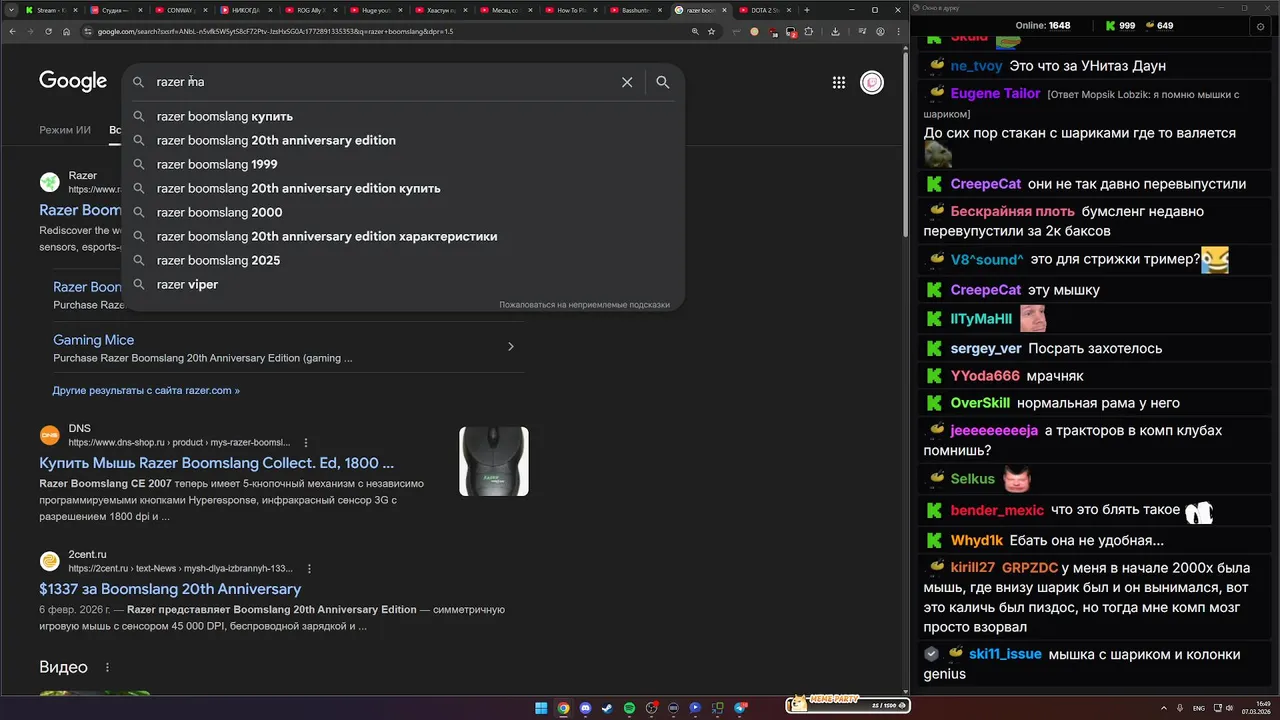Open the tab search arrow in tab strip

[x=11, y=10]
